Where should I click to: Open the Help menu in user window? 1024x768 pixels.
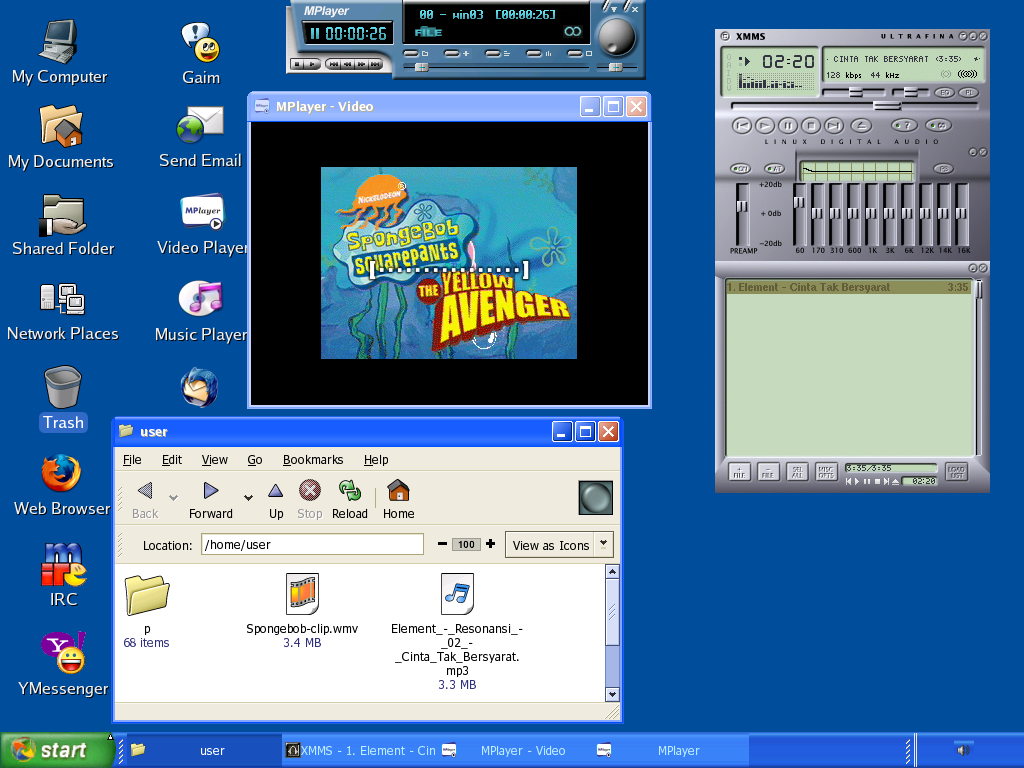(x=376, y=460)
